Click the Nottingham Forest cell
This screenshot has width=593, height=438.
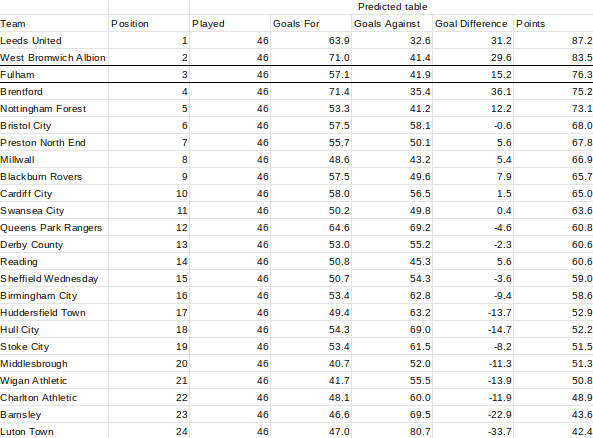[54, 109]
